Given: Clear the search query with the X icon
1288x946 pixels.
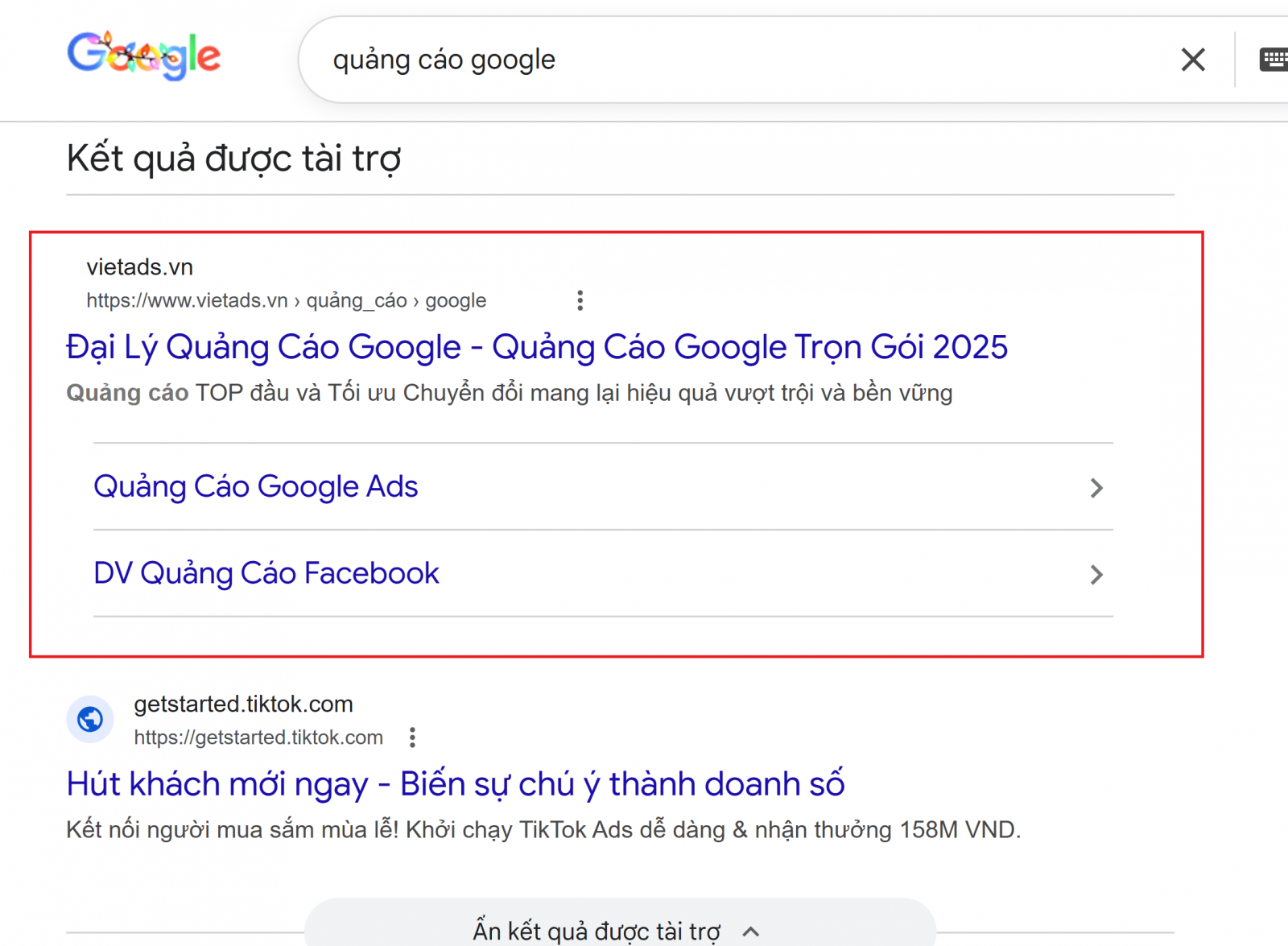Looking at the screenshot, I should [x=1193, y=59].
